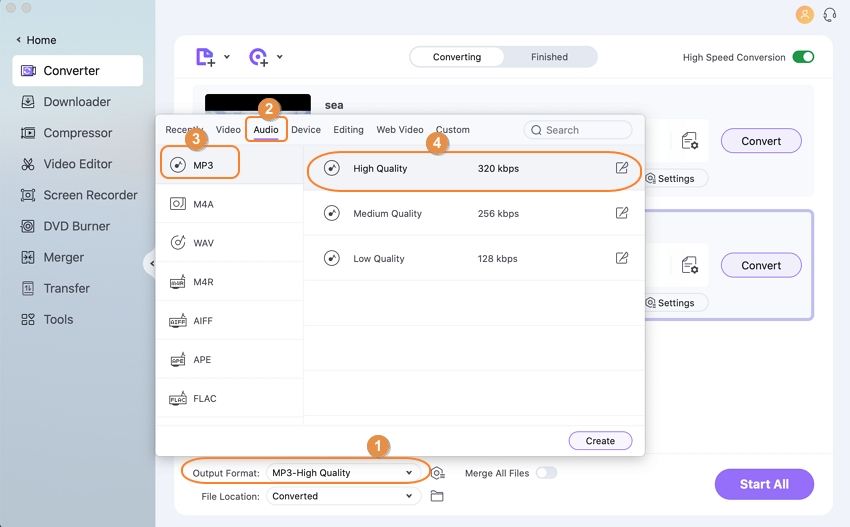Open the DVD Burner section
The height and width of the screenshot is (527, 850).
click(x=78, y=226)
